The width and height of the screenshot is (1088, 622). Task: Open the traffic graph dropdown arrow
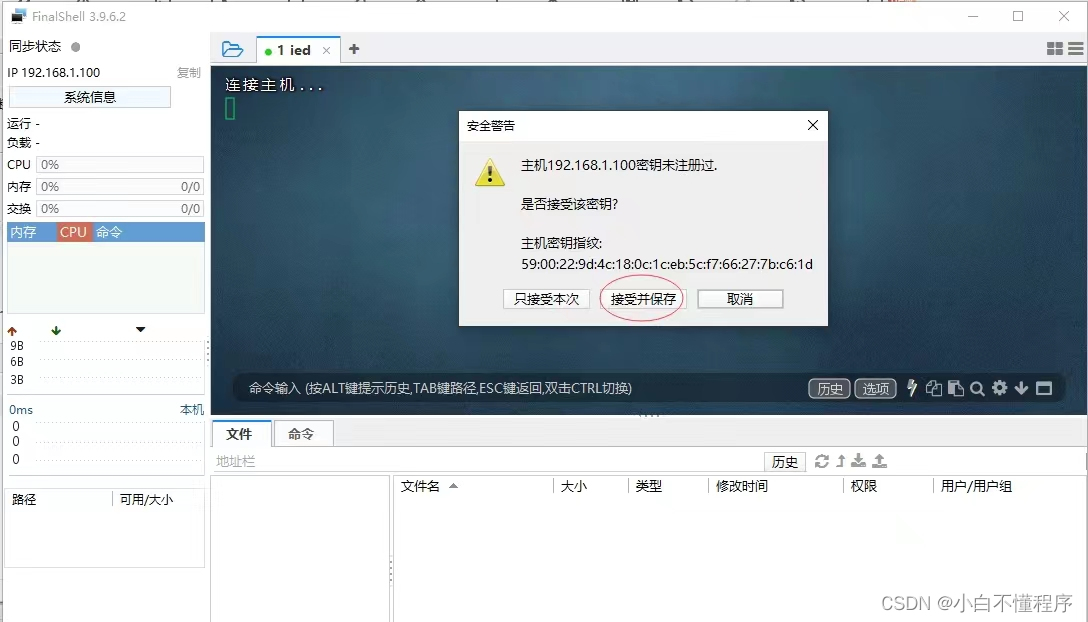pyautogui.click(x=139, y=327)
